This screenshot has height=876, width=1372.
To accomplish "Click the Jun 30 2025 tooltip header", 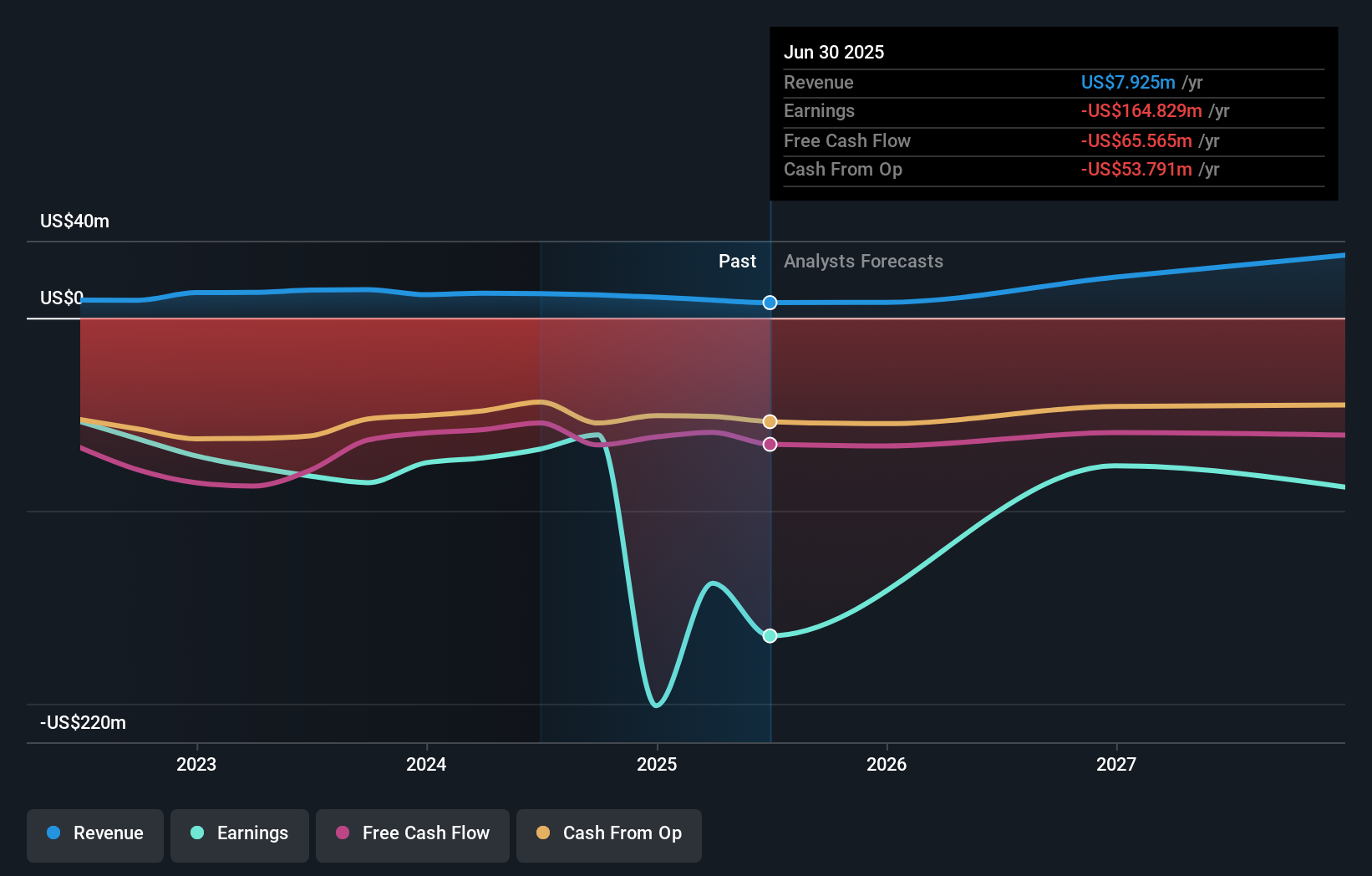I will 834,52.
